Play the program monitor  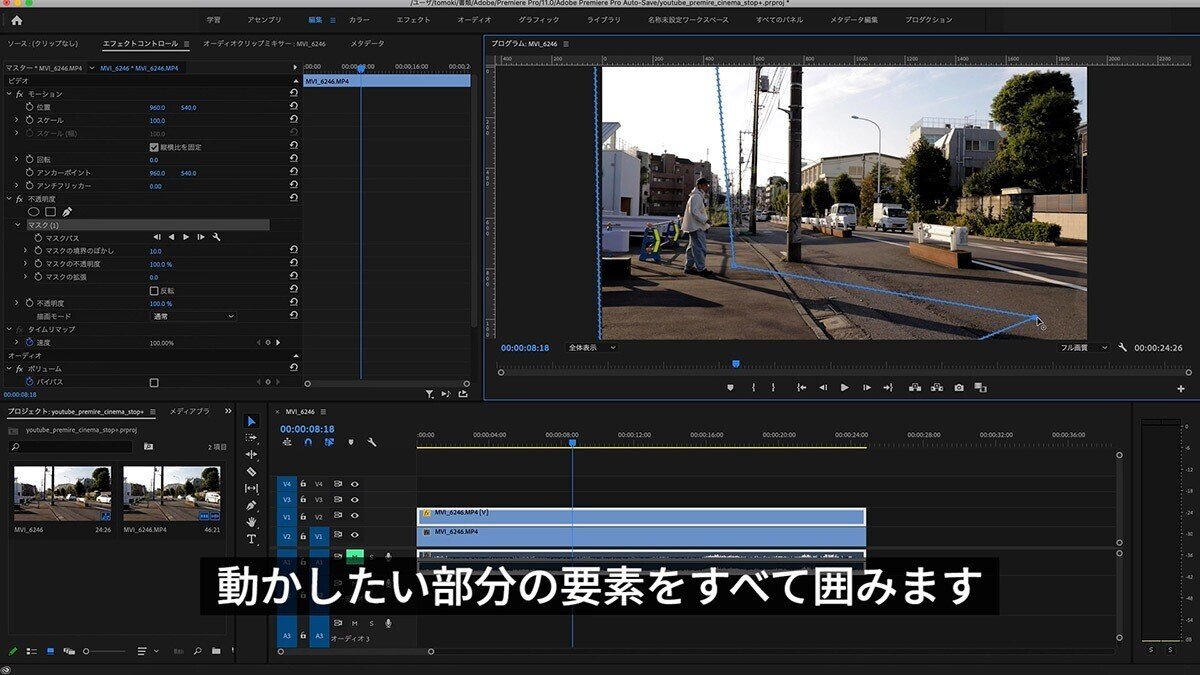click(845, 387)
